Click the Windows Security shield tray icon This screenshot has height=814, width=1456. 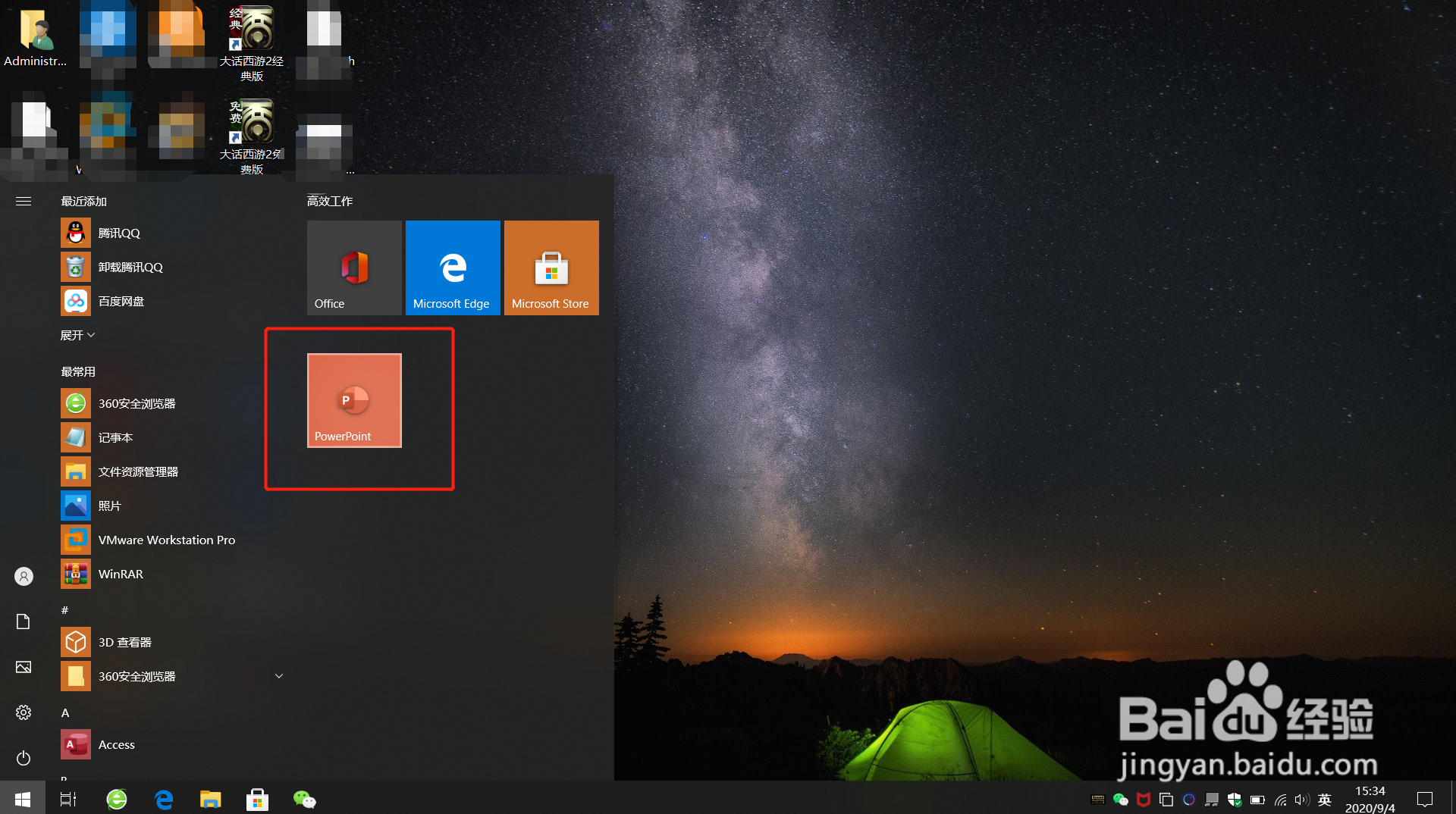click(x=1235, y=800)
